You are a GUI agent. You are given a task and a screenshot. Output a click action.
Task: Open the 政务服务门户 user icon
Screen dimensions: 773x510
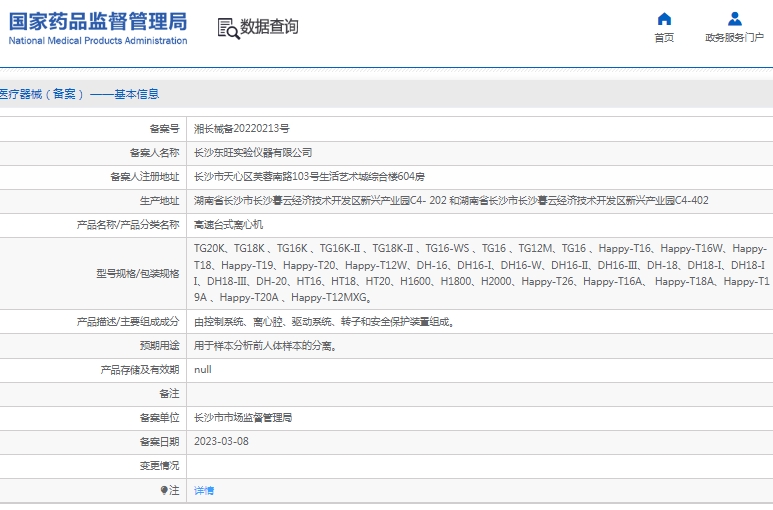click(x=735, y=19)
